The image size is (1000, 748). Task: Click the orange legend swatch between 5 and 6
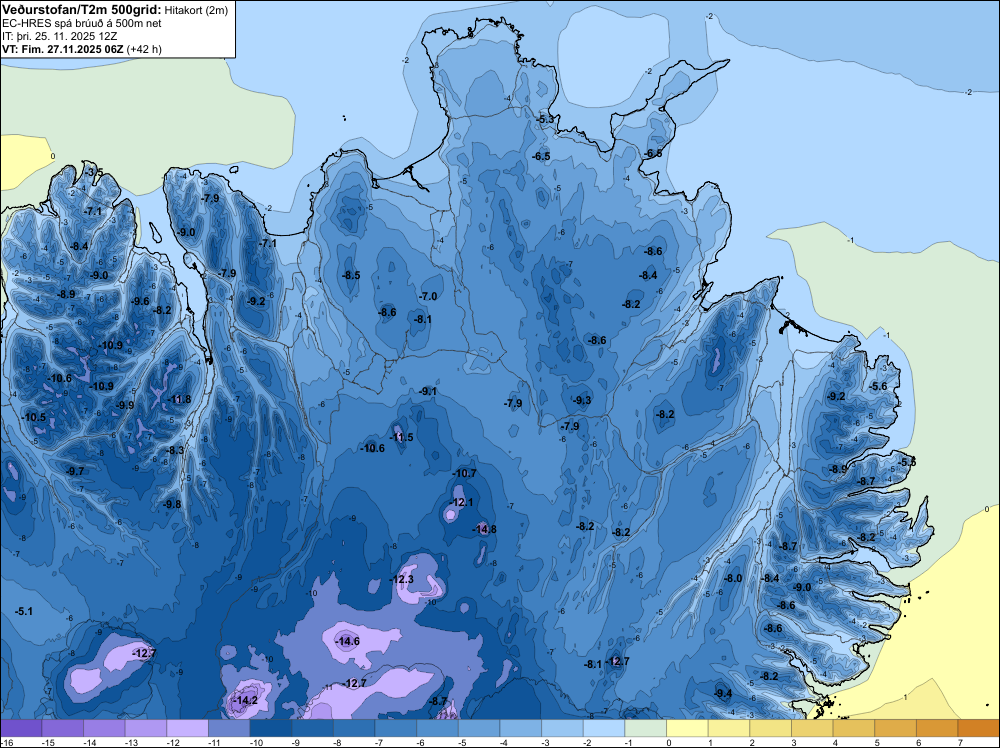pos(895,728)
